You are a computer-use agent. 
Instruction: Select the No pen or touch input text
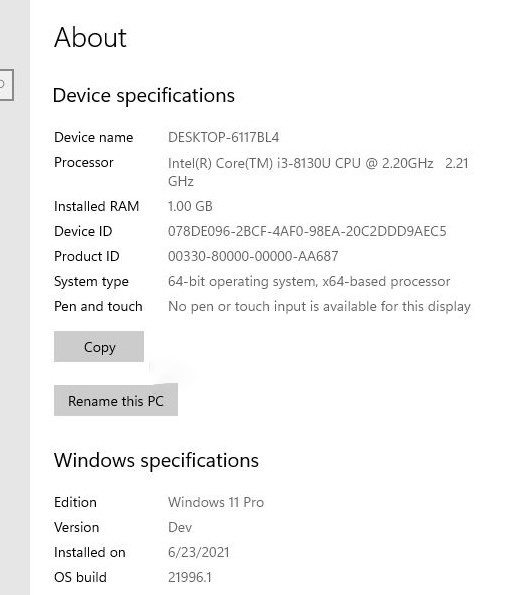click(x=319, y=306)
